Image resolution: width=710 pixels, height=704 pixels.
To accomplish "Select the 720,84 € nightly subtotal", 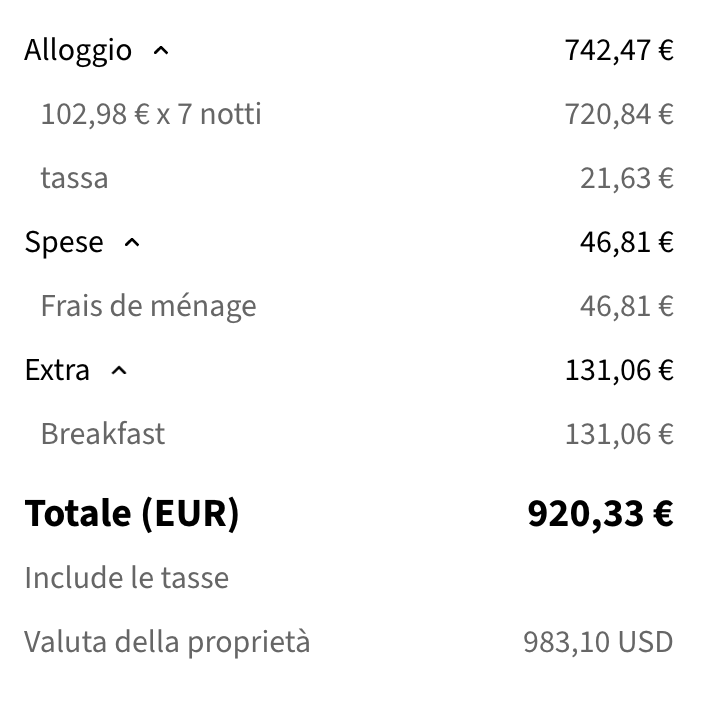I will coord(618,114).
